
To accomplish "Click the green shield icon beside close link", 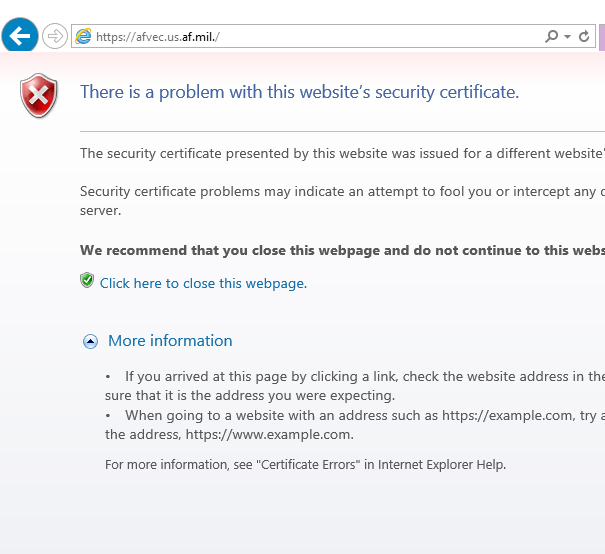I will tap(87, 281).
